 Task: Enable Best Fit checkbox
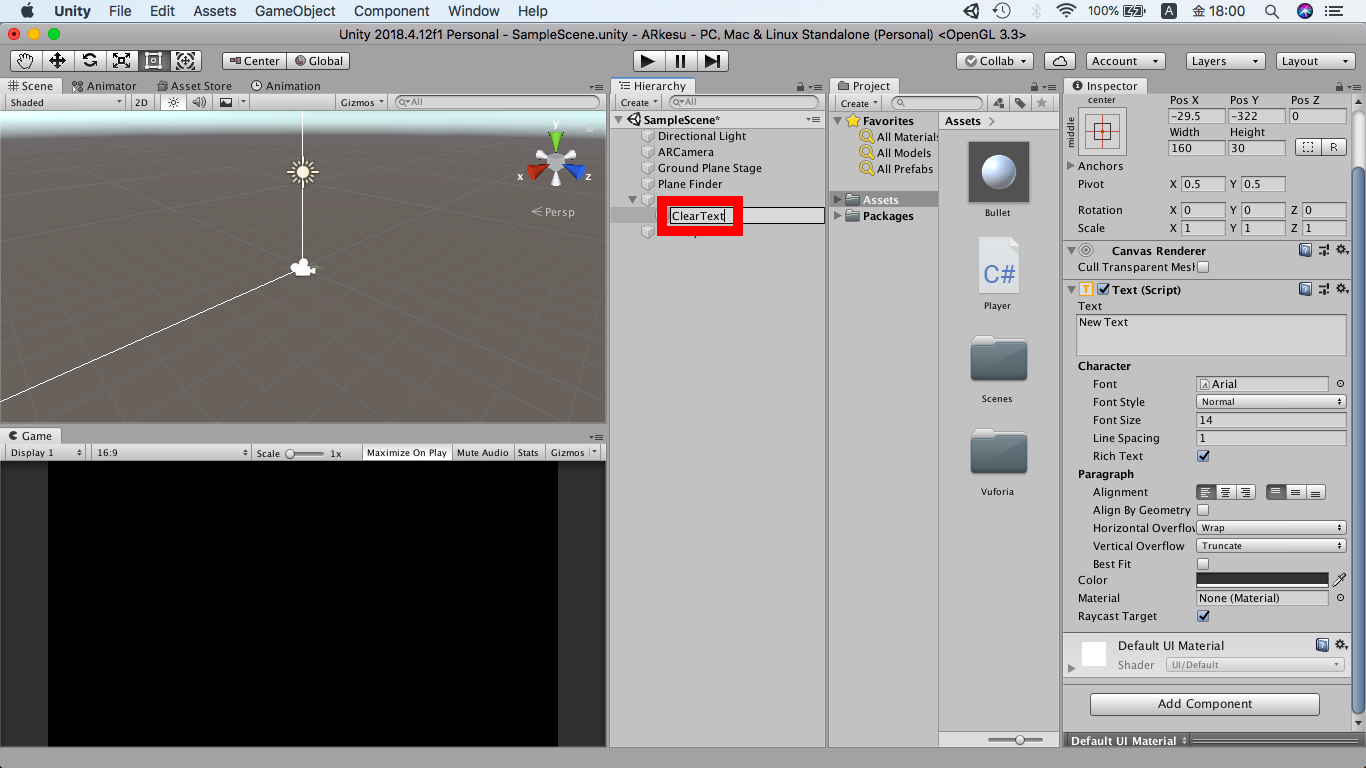click(x=1203, y=564)
